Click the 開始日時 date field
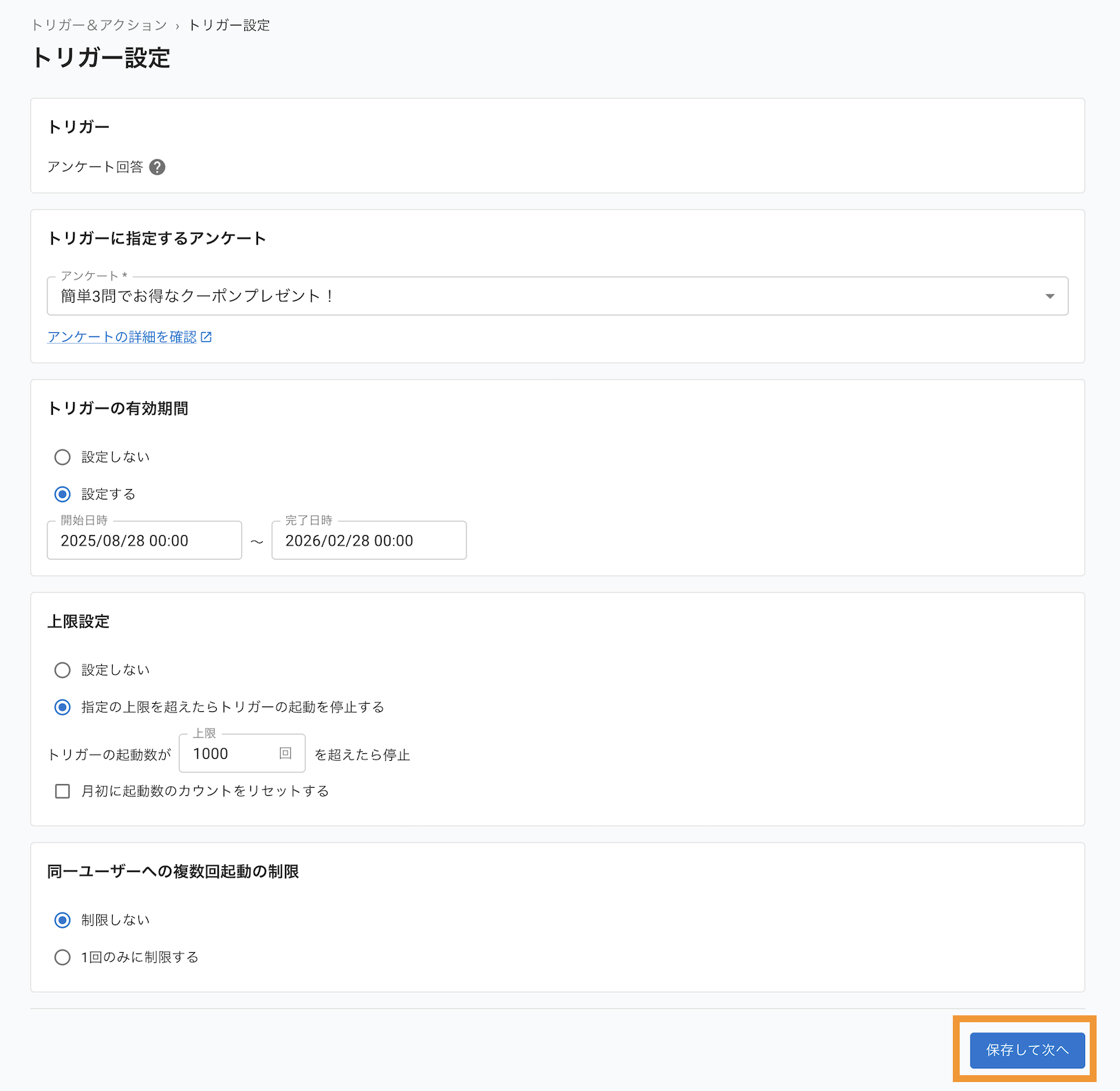 pos(144,541)
